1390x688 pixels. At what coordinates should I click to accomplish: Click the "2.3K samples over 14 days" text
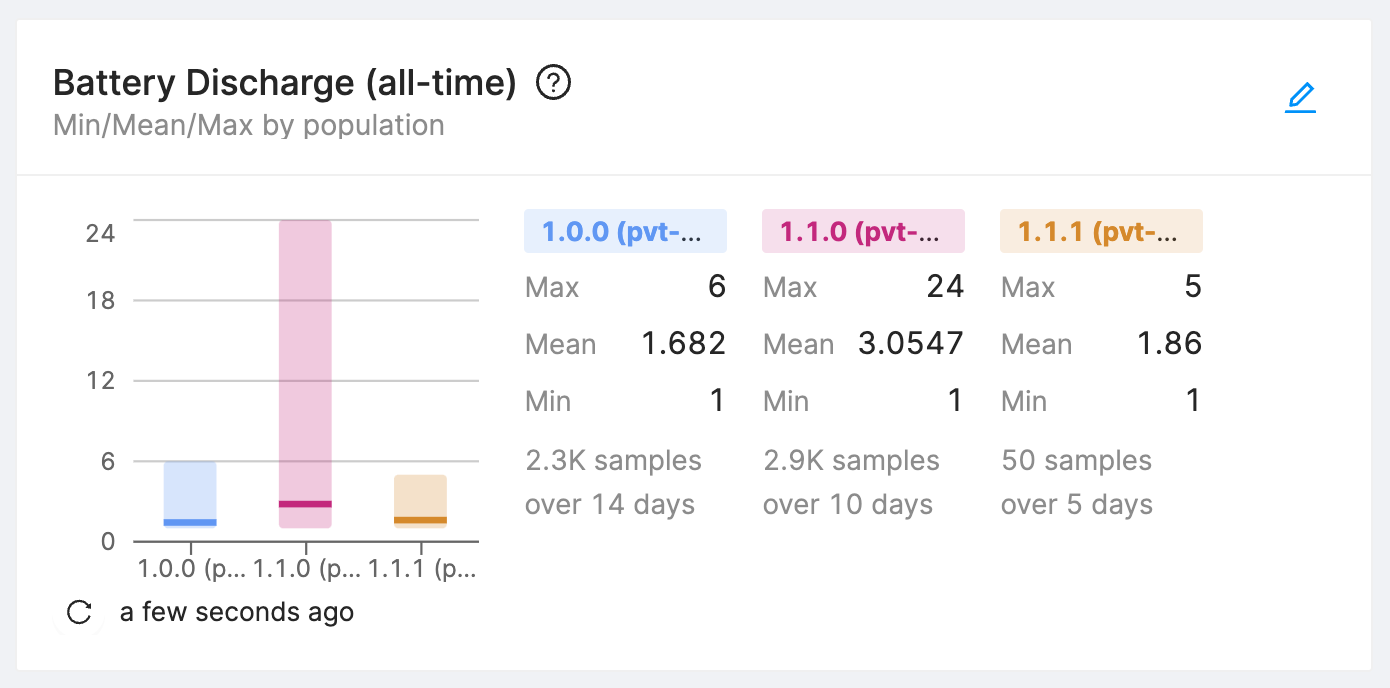[613, 482]
